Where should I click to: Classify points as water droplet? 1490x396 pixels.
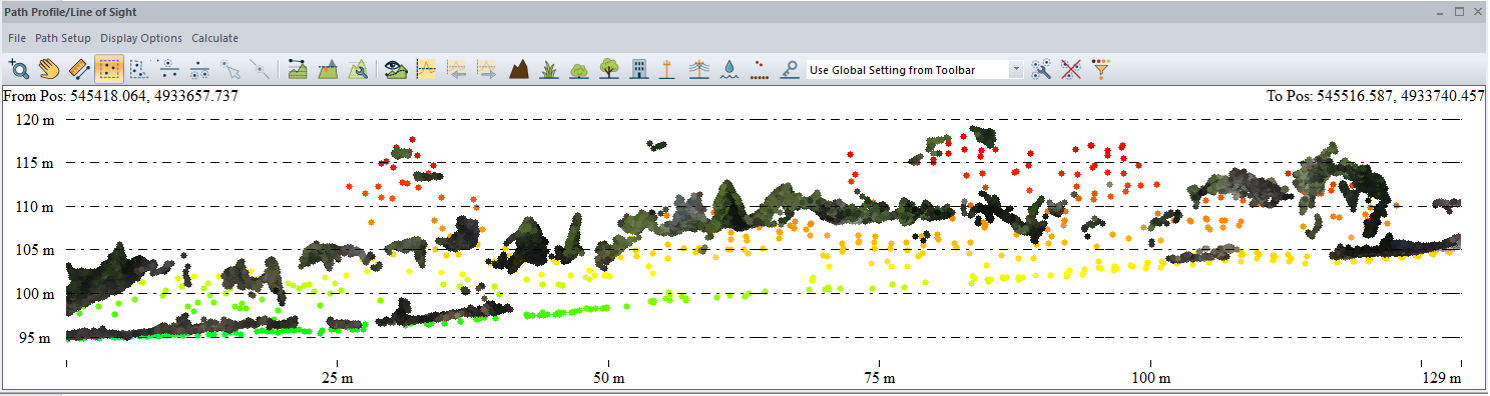pos(730,69)
